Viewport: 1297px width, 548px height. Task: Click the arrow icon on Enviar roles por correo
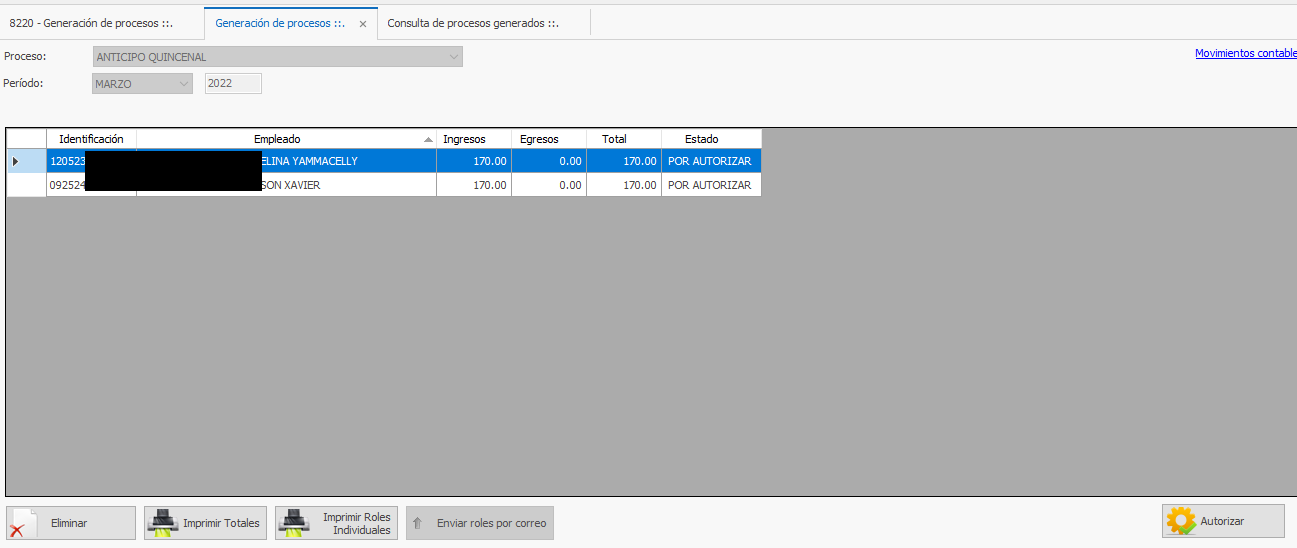tap(418, 523)
